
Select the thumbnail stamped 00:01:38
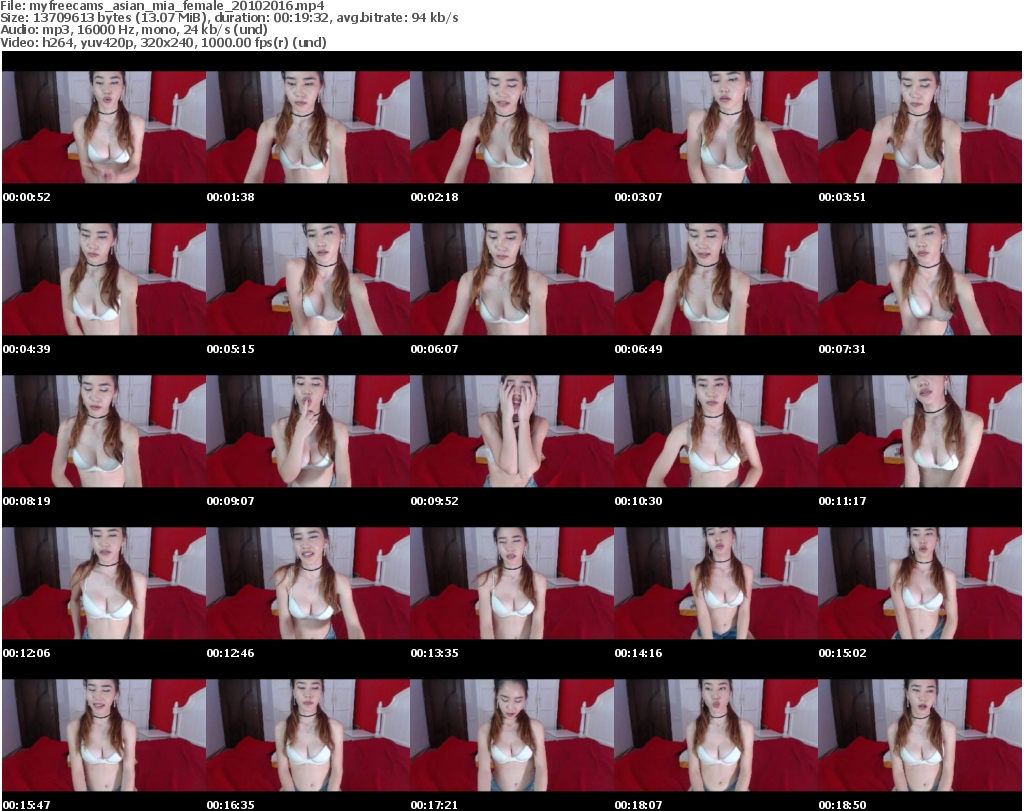coord(308,127)
